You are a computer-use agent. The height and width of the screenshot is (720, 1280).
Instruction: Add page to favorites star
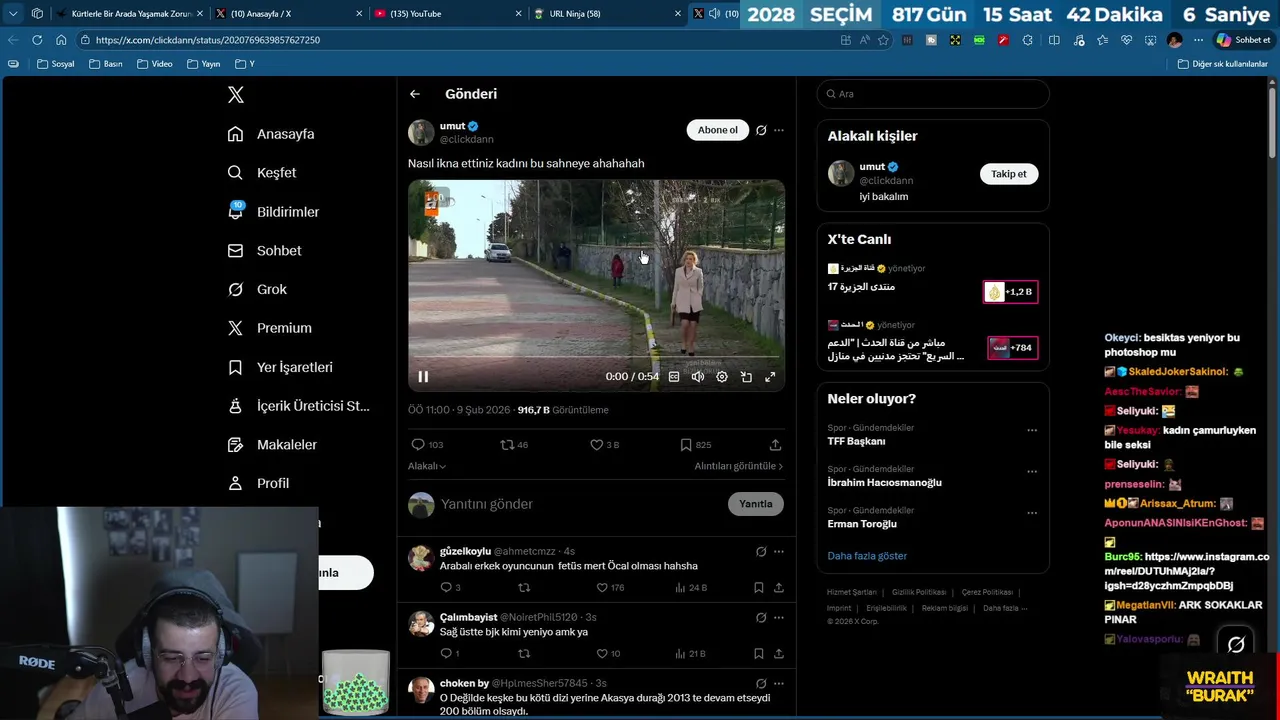point(883,40)
